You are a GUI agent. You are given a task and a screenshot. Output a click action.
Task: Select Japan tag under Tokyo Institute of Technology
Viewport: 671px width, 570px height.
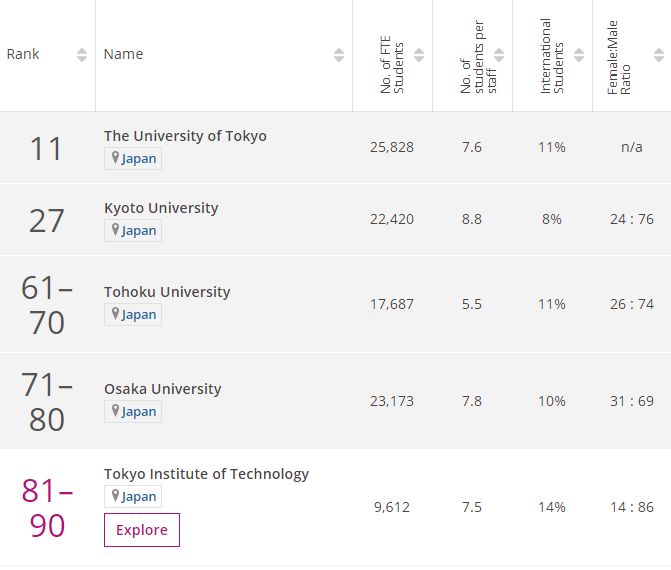[133, 496]
